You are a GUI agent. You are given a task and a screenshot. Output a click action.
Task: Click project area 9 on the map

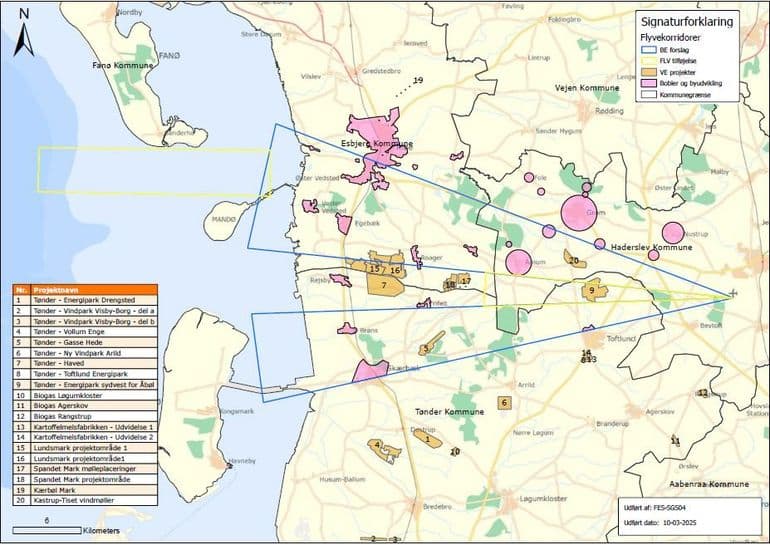click(592, 291)
